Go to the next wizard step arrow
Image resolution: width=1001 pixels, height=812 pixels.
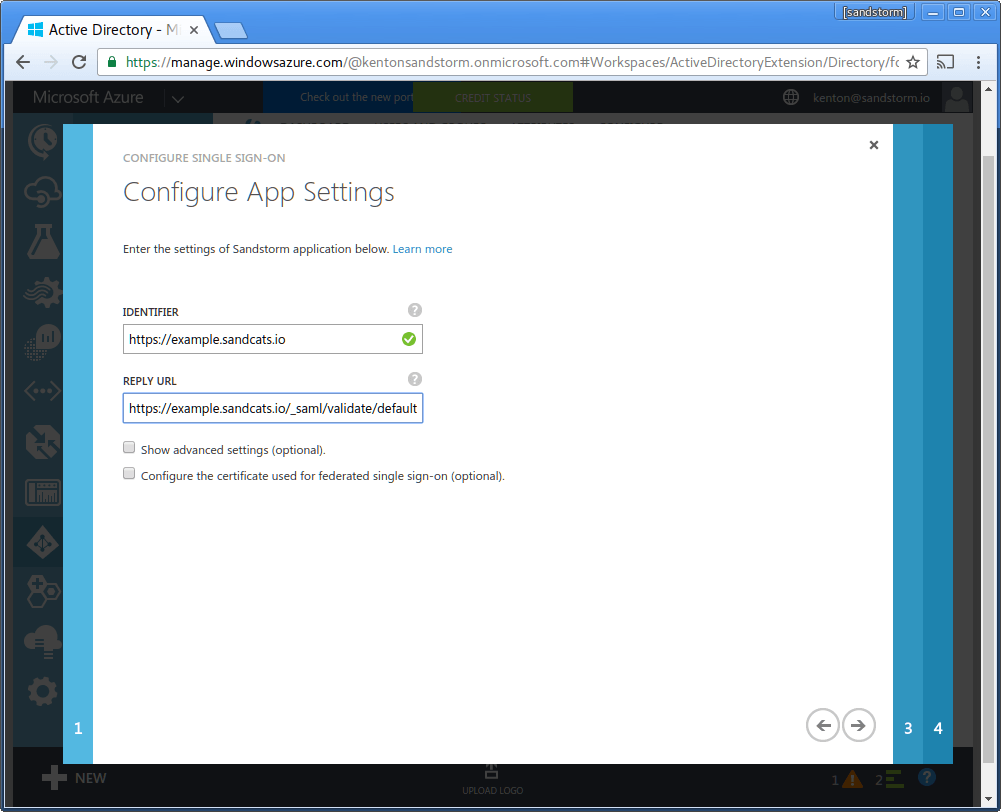pyautogui.click(x=859, y=725)
